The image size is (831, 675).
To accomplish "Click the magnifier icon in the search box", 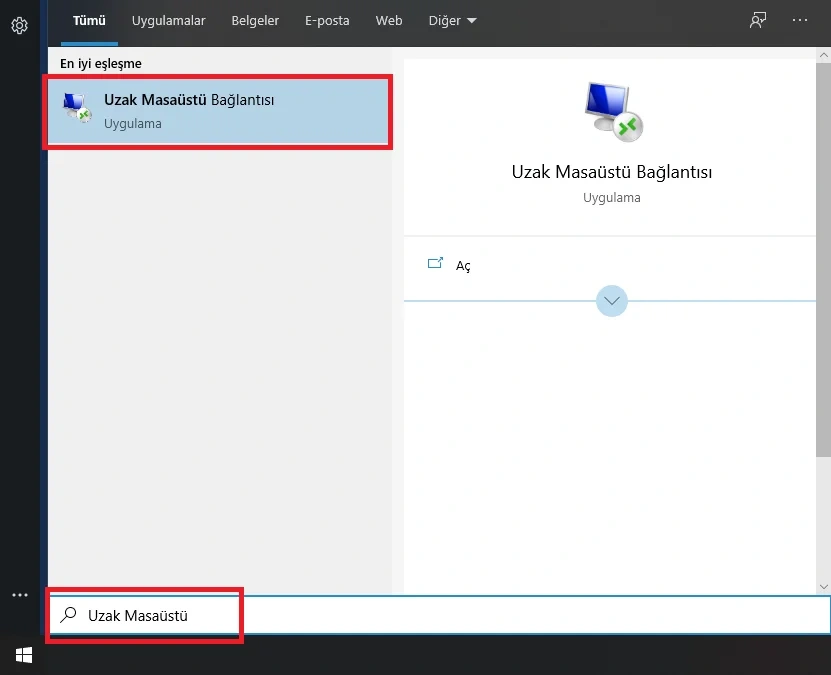I will pos(68,616).
